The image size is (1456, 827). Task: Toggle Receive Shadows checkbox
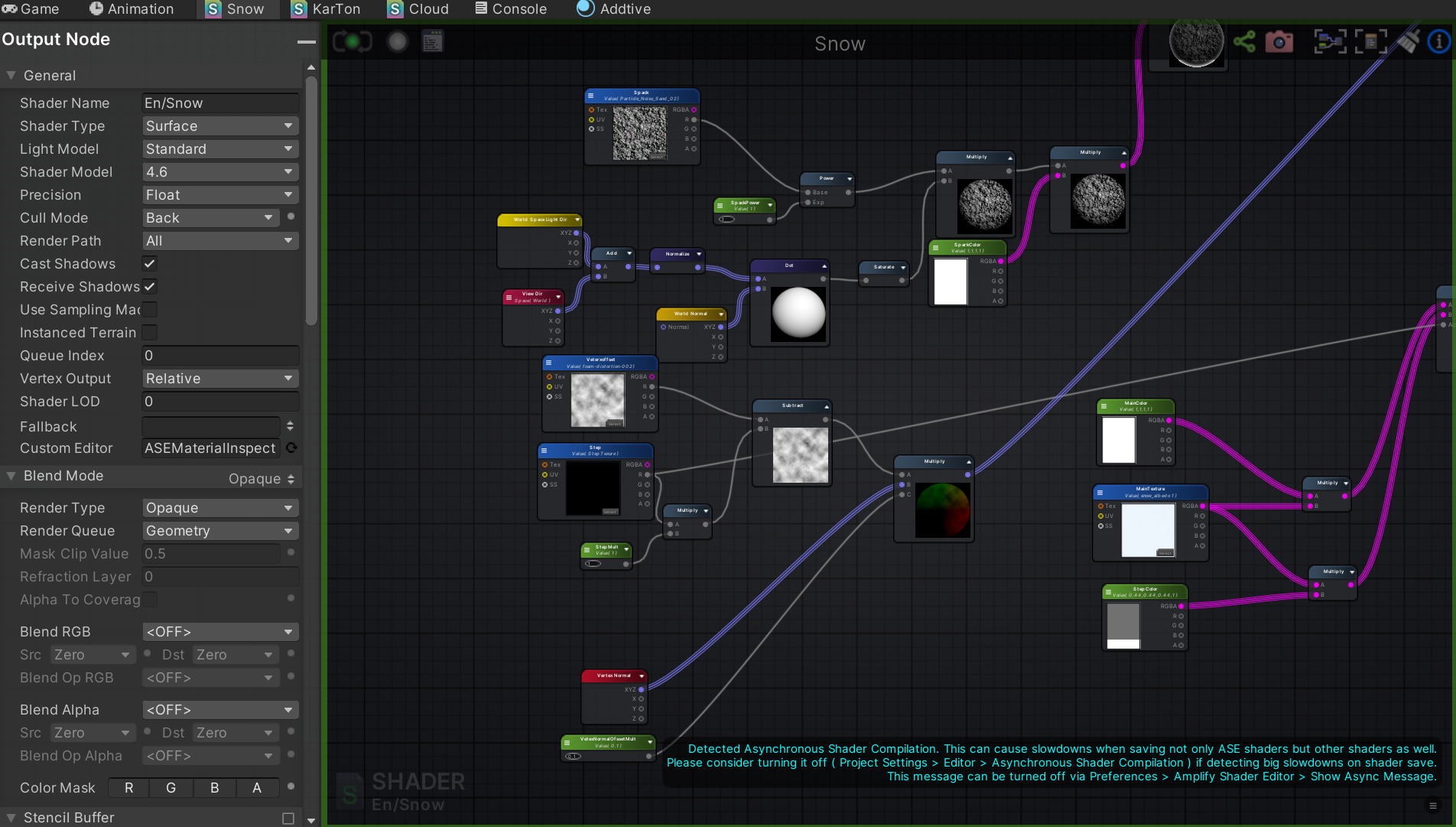coord(150,287)
